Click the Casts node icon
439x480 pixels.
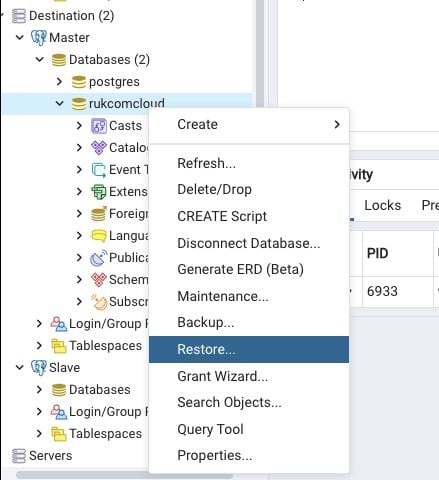[99, 126]
